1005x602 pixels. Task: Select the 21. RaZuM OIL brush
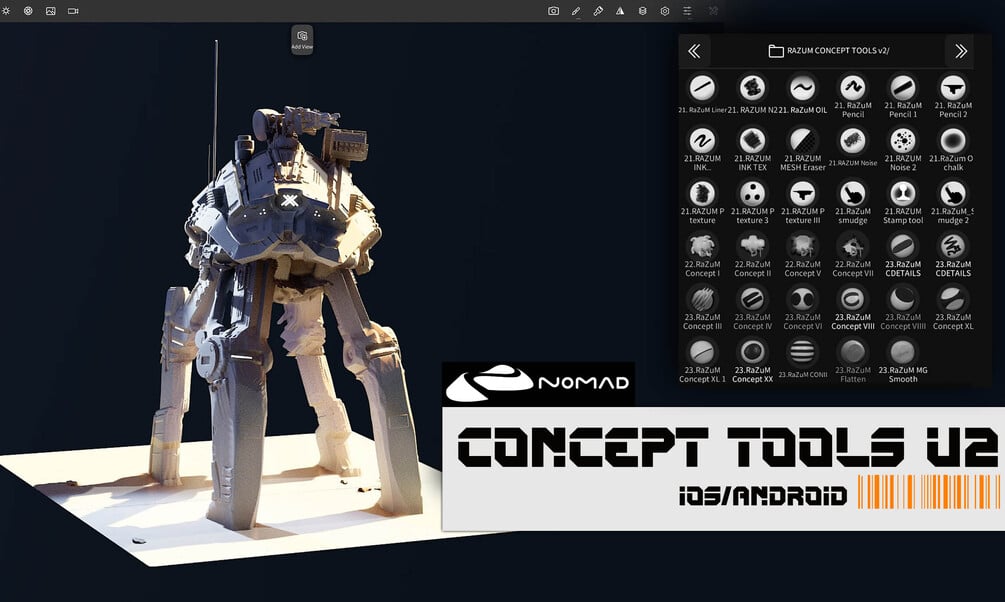[802, 95]
